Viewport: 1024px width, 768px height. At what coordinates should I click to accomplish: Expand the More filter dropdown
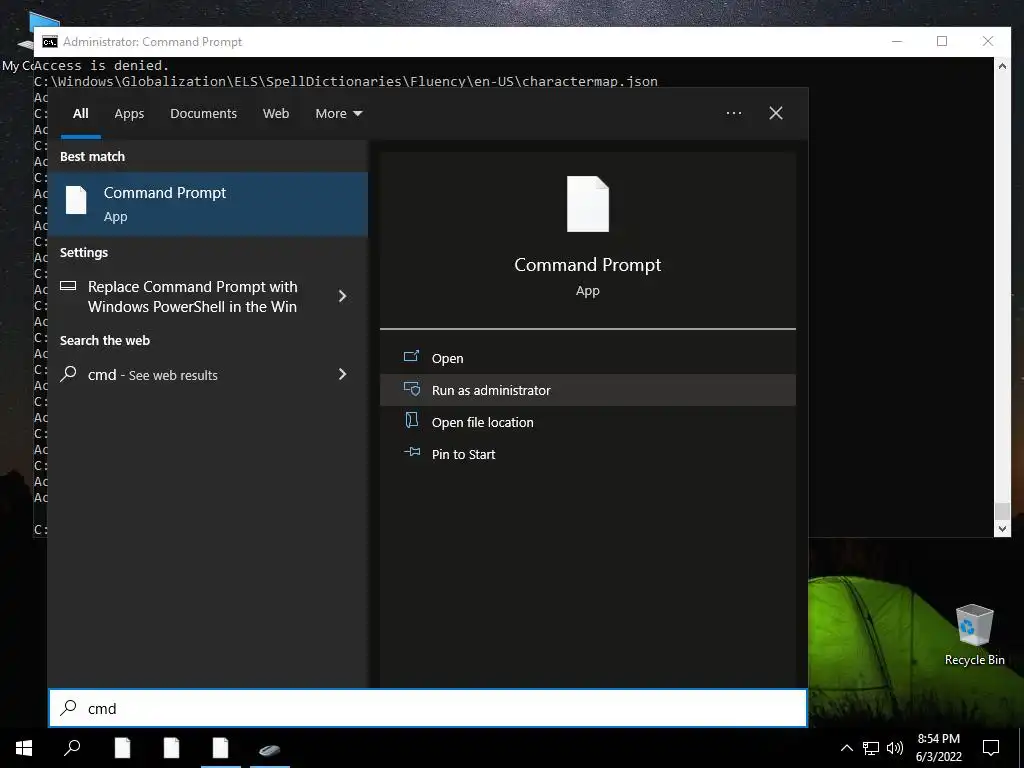click(x=338, y=114)
